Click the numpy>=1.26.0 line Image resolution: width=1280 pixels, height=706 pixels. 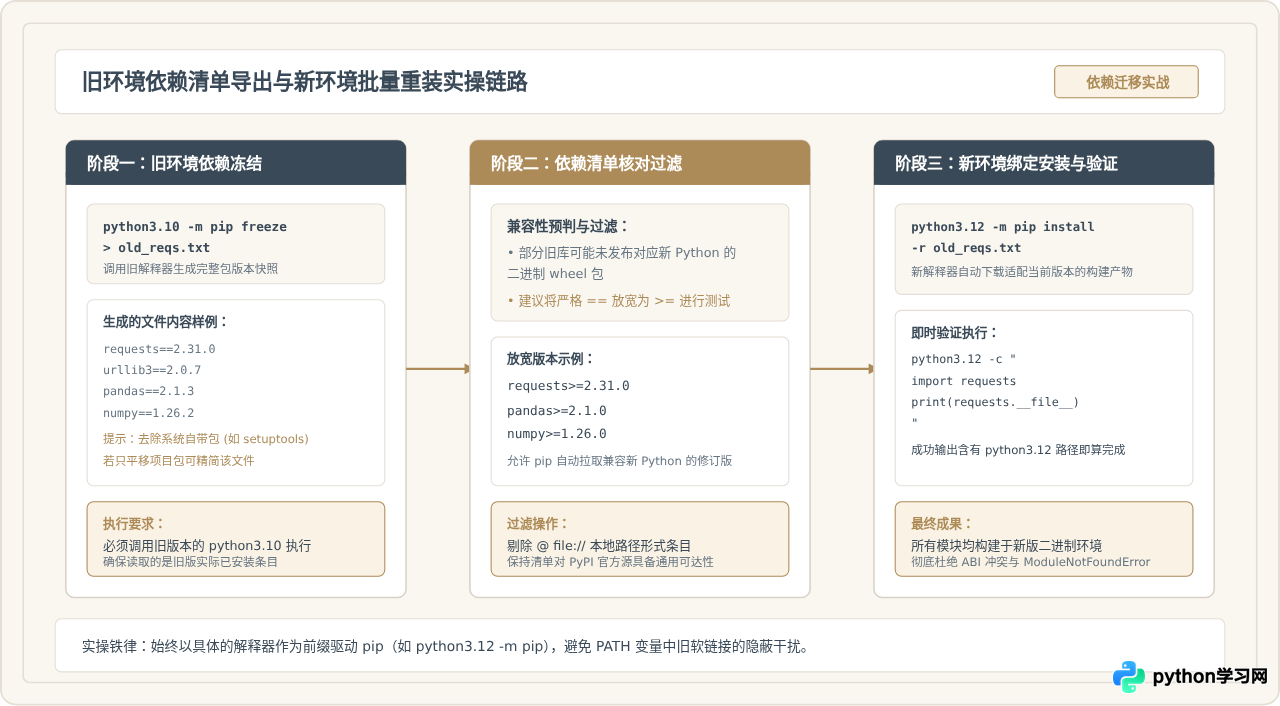pyautogui.click(x=557, y=434)
